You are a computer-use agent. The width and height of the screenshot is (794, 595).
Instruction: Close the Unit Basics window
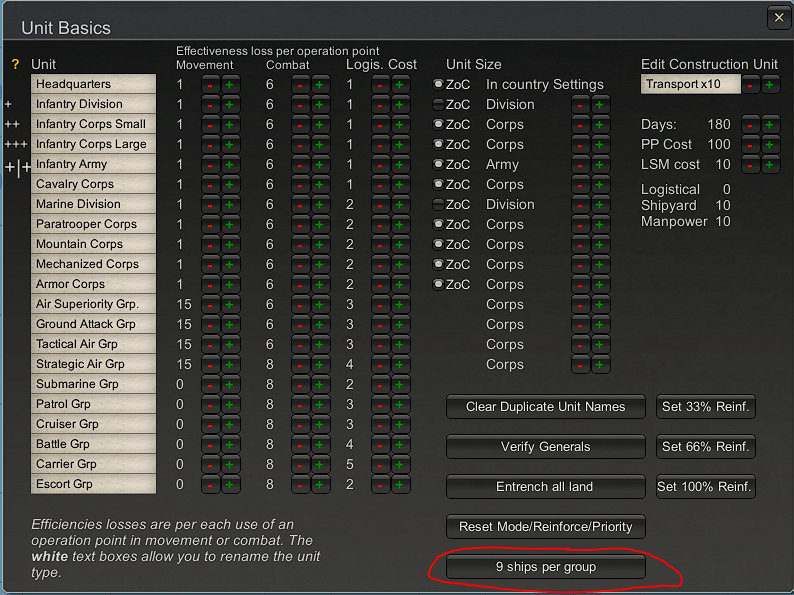779,18
